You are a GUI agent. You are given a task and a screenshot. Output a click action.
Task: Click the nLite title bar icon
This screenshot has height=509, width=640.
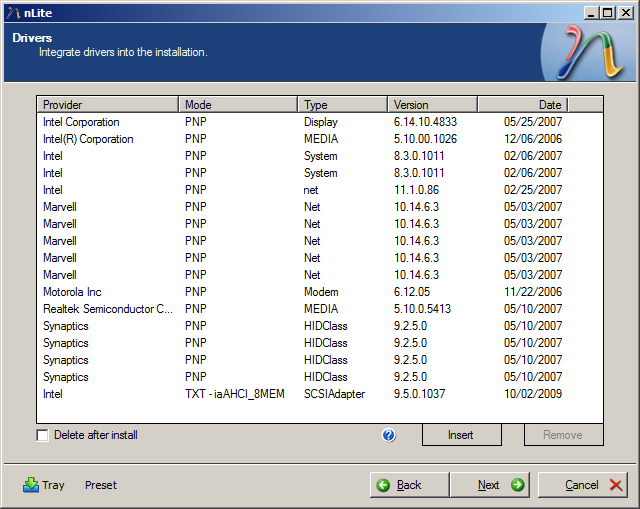click(x=13, y=13)
